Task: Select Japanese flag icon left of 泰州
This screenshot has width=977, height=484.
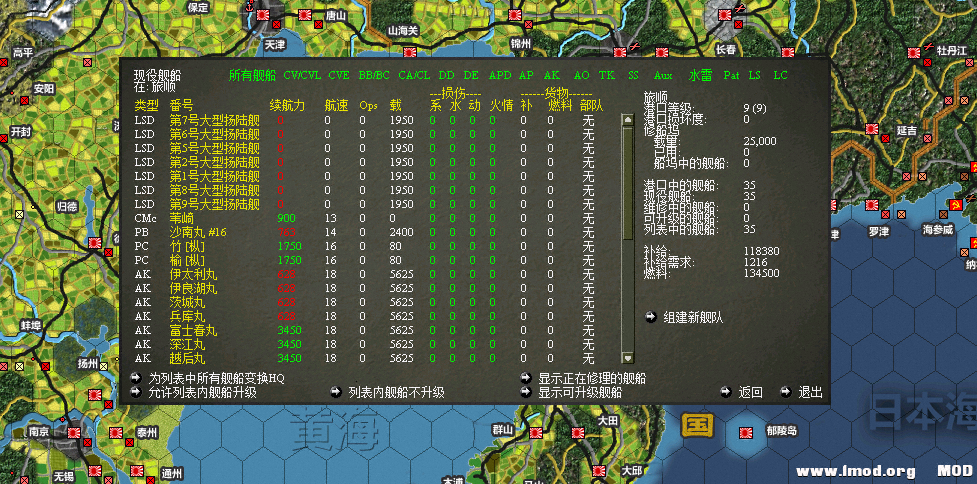Action: click(115, 432)
